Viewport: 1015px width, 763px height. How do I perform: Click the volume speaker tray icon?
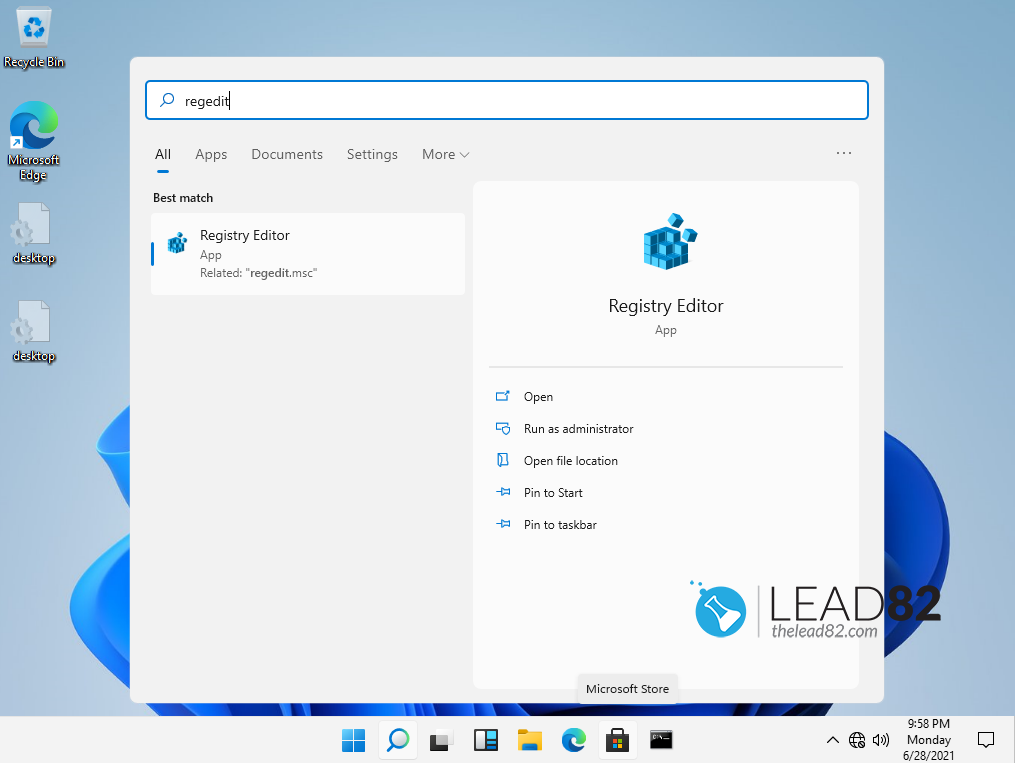(880, 740)
